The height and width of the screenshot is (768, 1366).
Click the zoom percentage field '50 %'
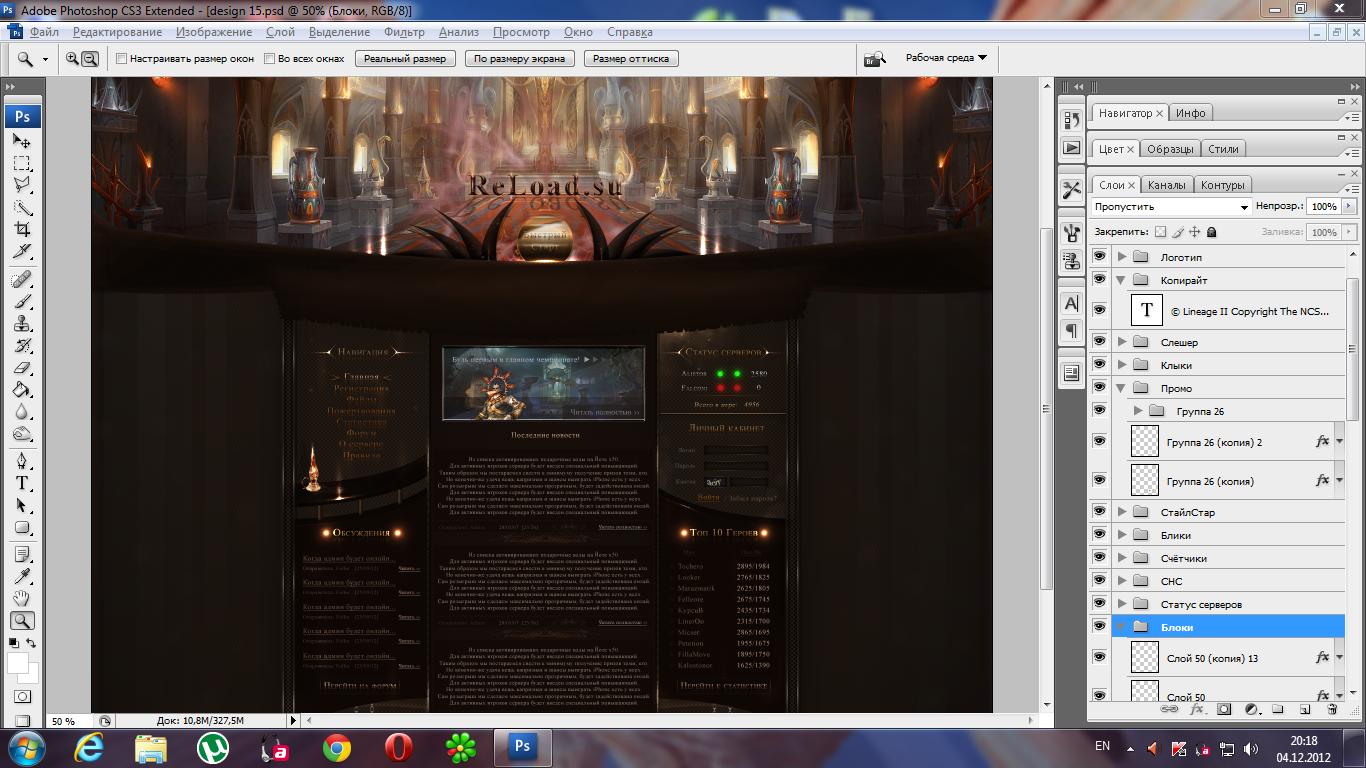click(70, 721)
